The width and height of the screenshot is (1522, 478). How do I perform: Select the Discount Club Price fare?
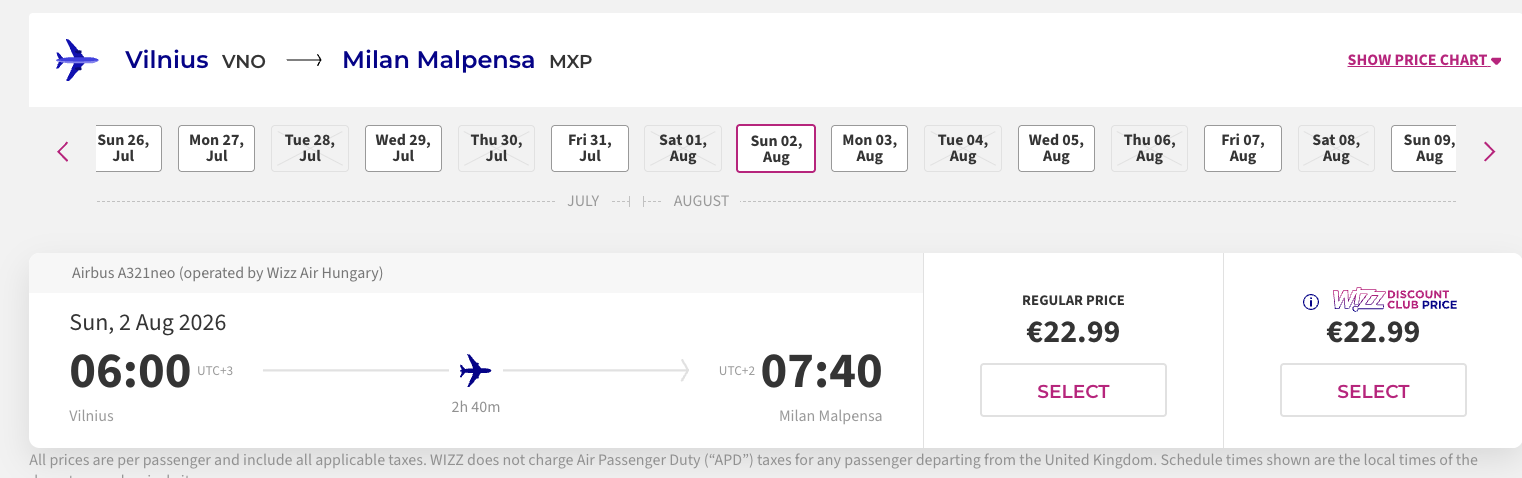1373,390
